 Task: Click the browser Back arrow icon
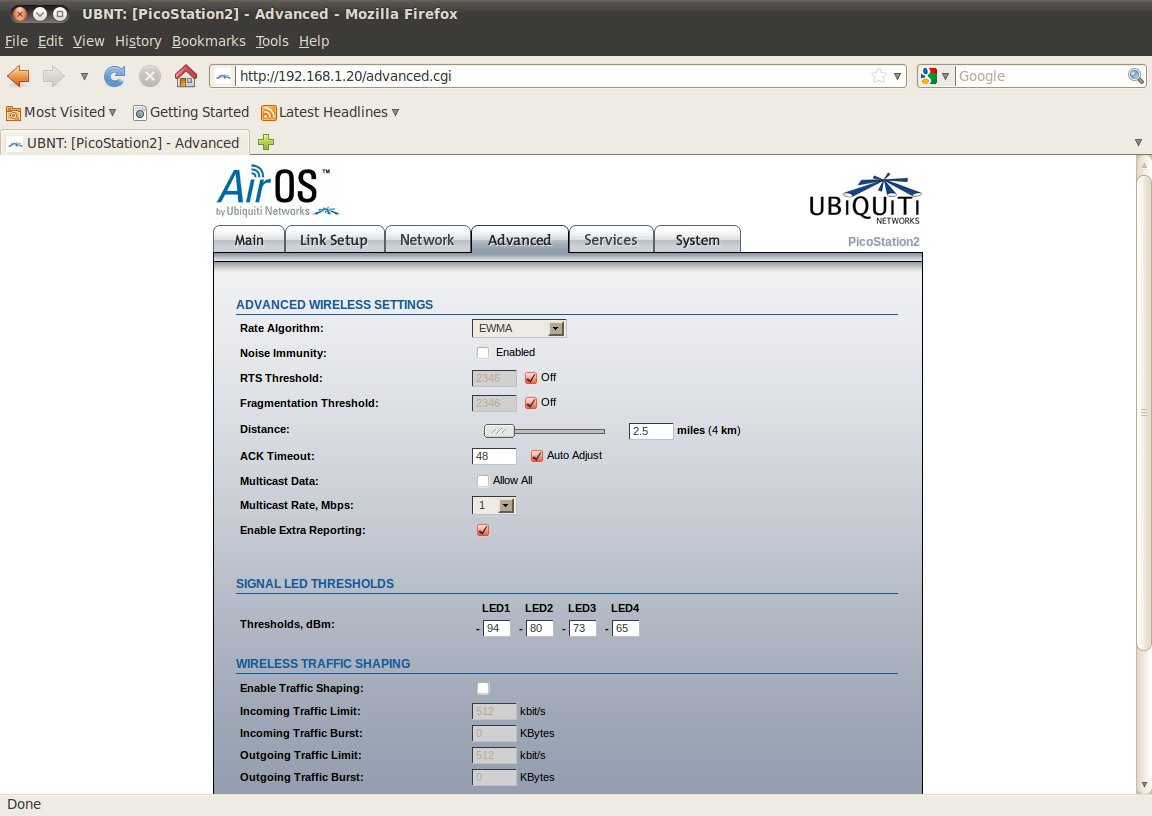18,76
